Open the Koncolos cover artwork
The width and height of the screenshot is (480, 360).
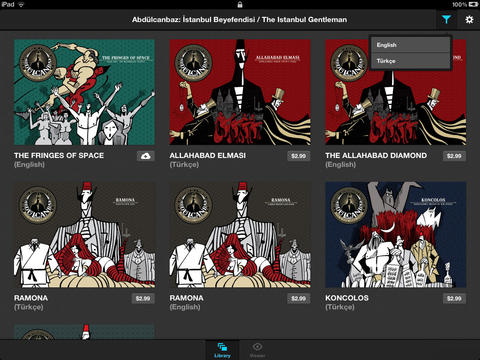click(x=396, y=235)
